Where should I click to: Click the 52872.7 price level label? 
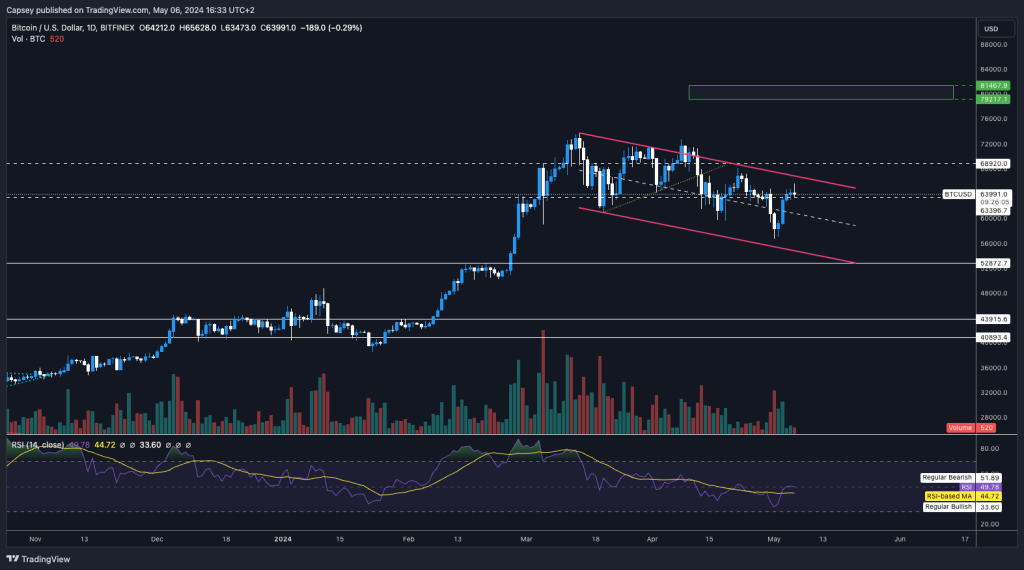[x=993, y=264]
